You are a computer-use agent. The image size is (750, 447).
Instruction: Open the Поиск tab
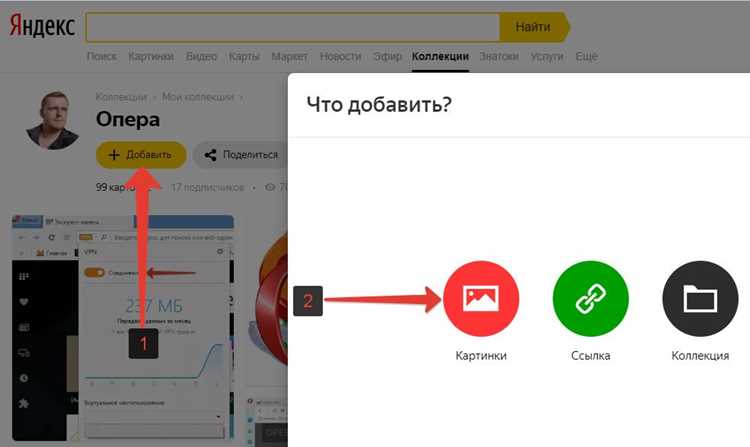click(x=101, y=56)
